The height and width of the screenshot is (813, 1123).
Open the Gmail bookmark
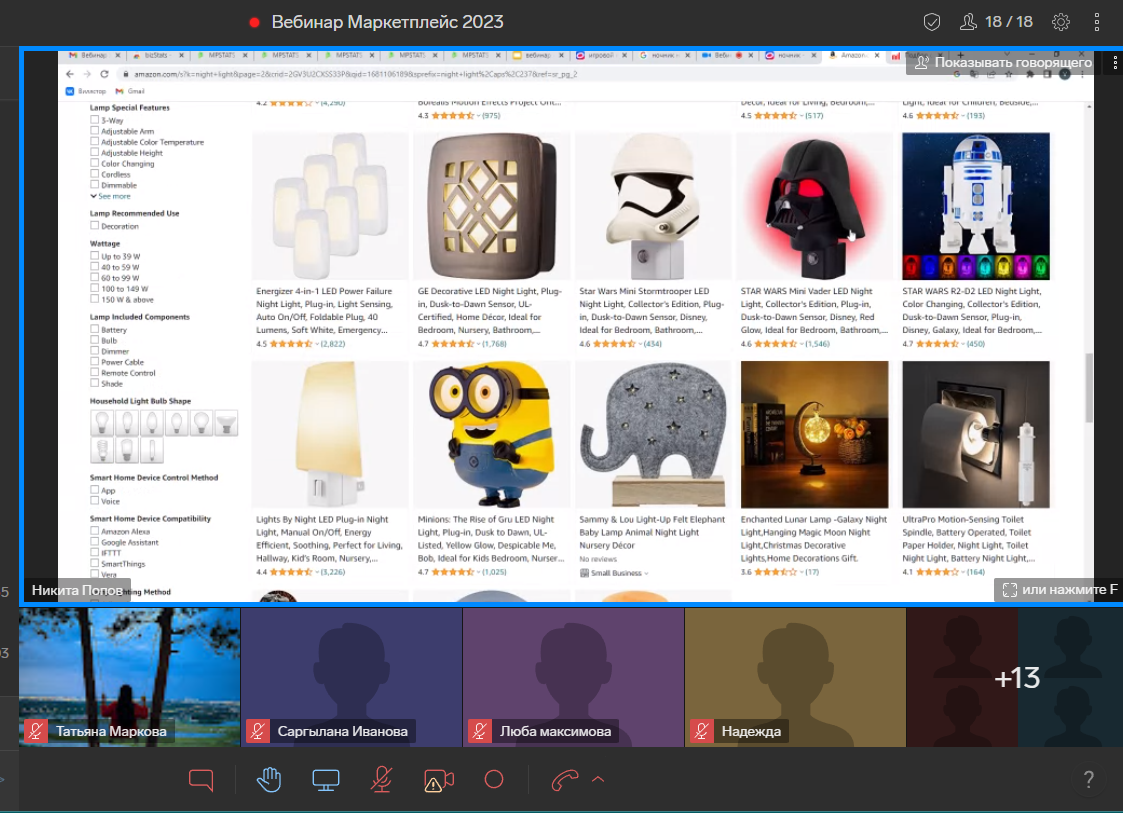(x=130, y=91)
